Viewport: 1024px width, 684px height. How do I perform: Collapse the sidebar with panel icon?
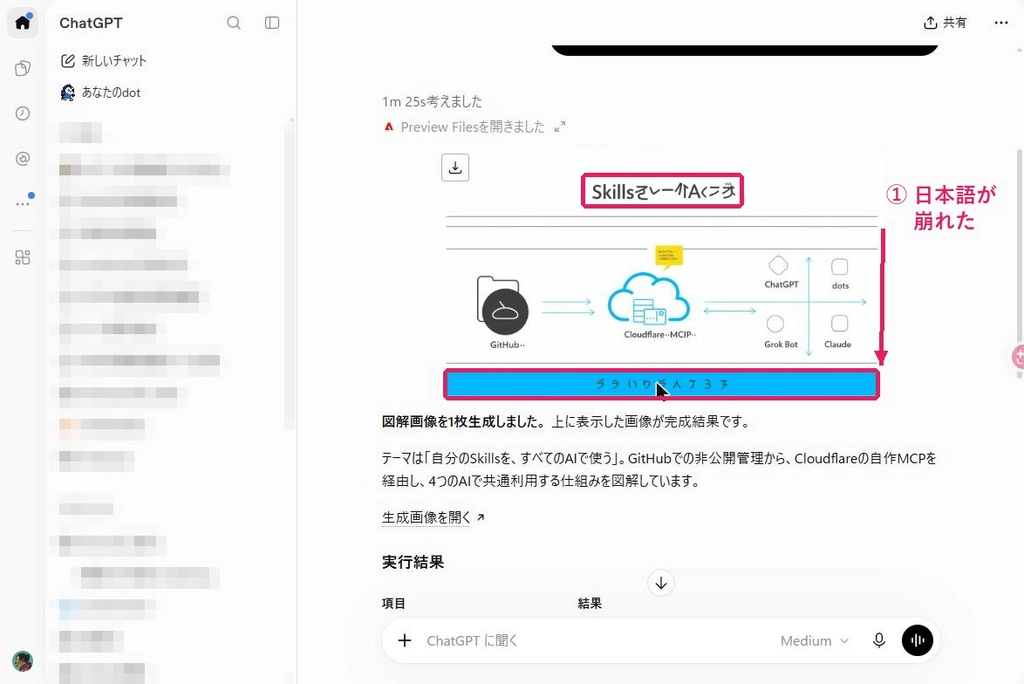click(272, 23)
